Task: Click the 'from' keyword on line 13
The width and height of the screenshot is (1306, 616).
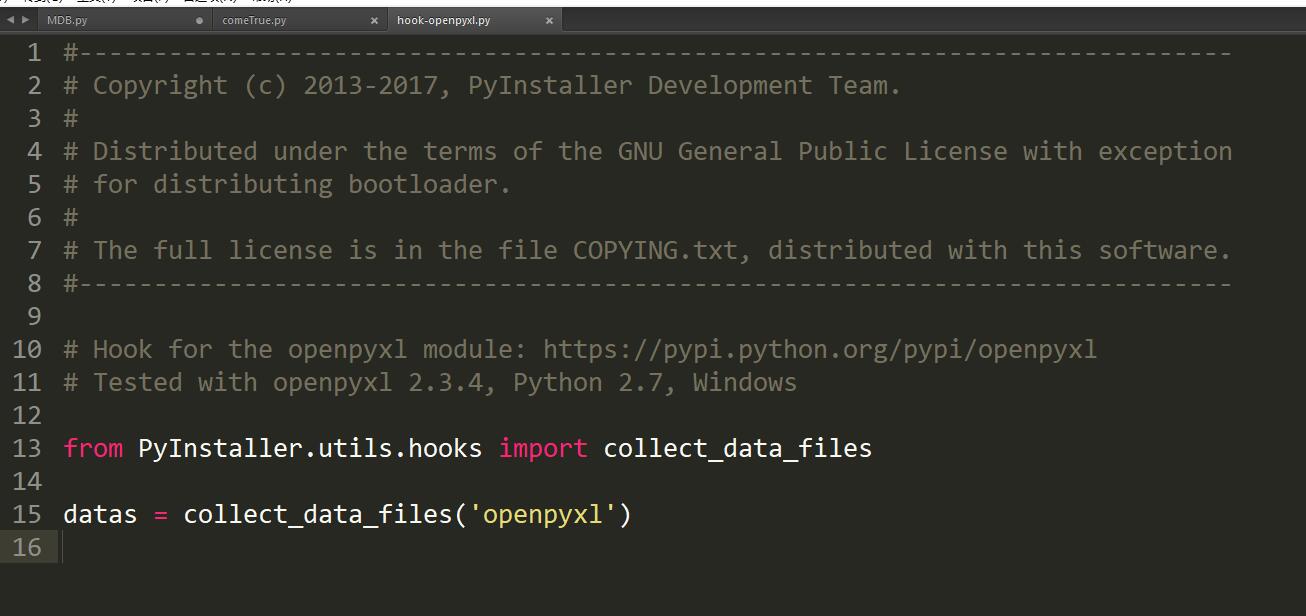Action: 93,448
